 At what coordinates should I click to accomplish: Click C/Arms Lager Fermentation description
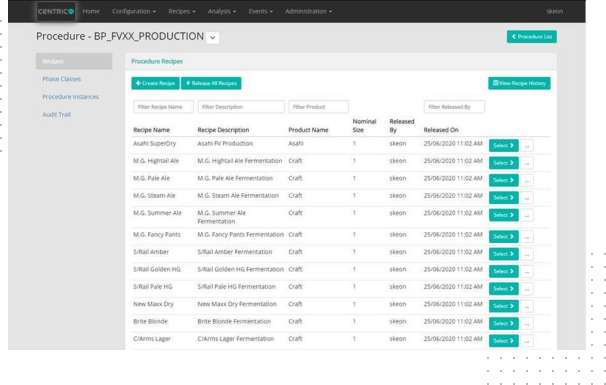click(x=236, y=339)
